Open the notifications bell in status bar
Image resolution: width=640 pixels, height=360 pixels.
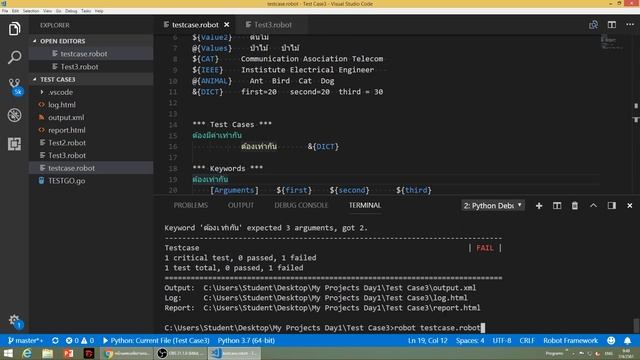pos(627,340)
